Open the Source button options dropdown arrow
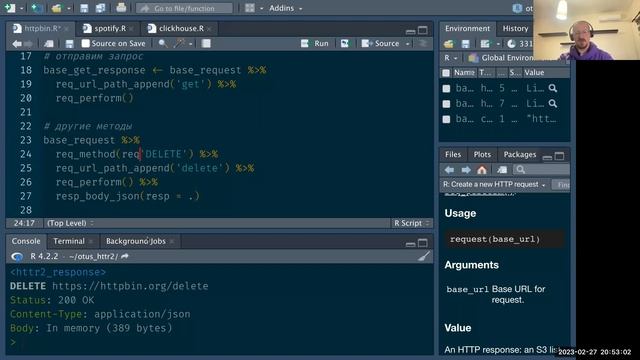 click(407, 44)
